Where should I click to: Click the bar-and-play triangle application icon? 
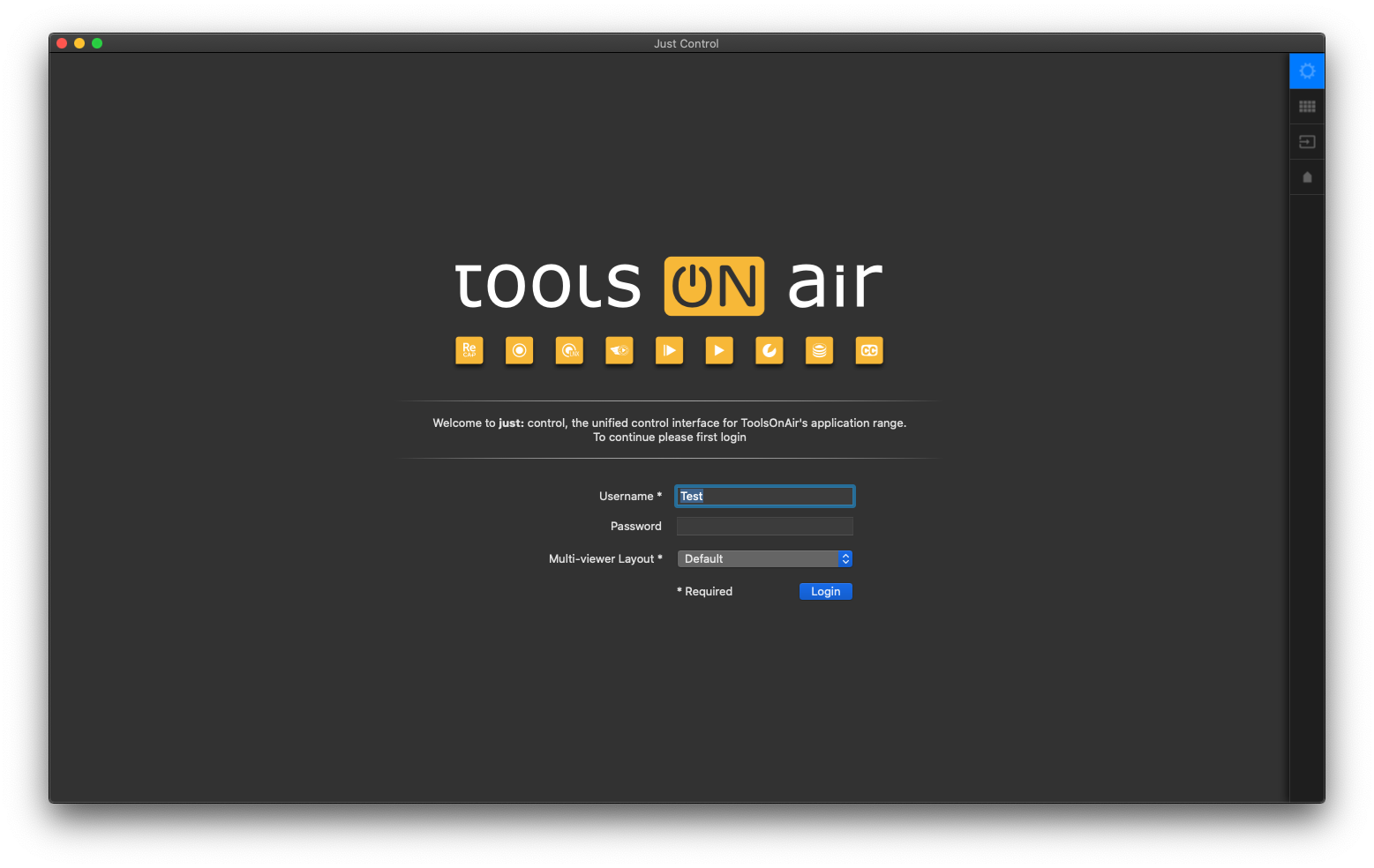pos(670,350)
